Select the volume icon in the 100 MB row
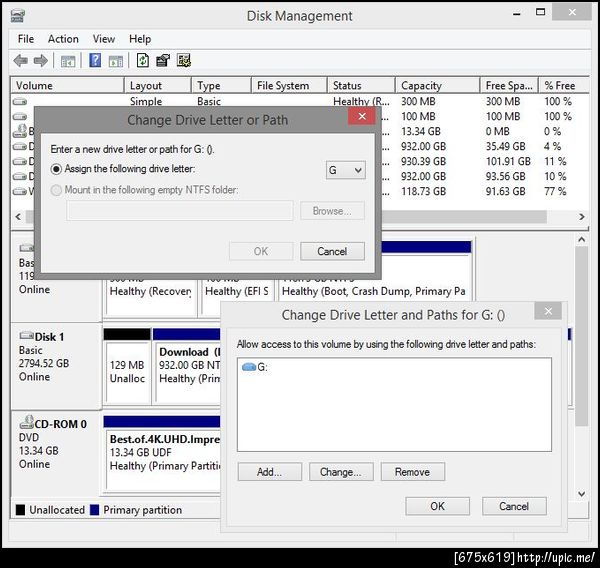This screenshot has height=568, width=600. [20, 116]
